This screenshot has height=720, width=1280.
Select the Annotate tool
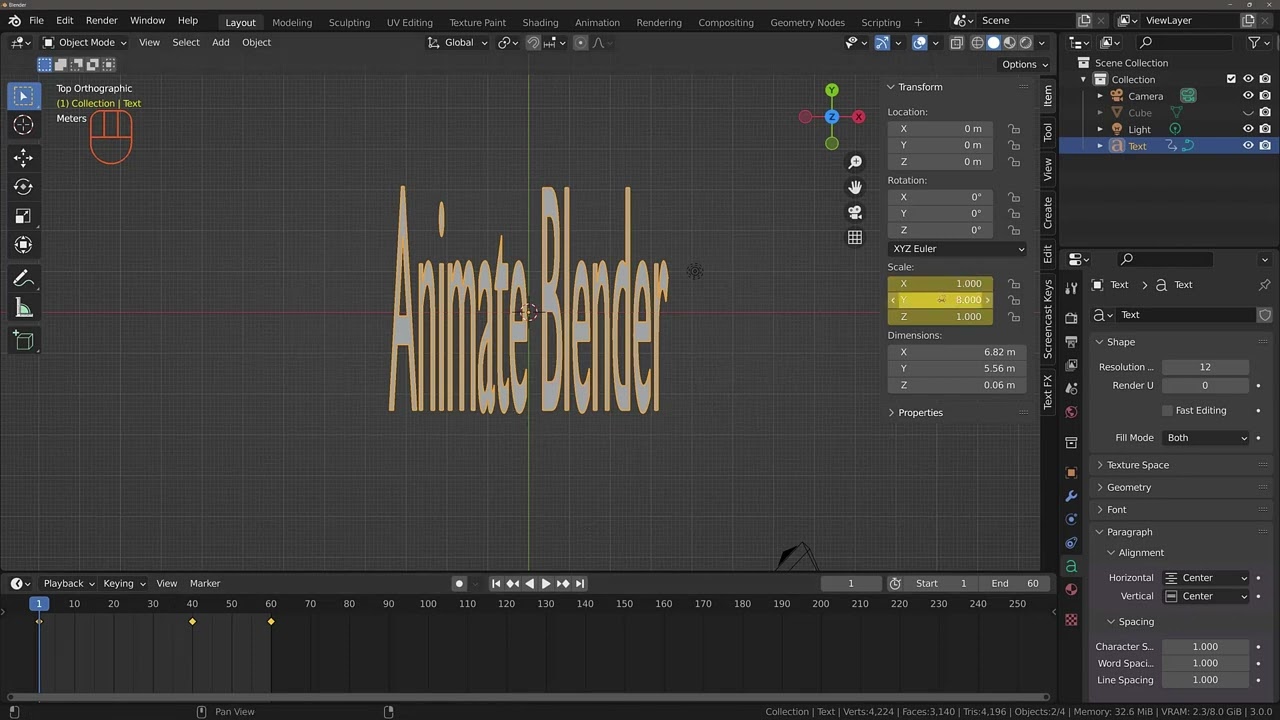click(x=23, y=278)
